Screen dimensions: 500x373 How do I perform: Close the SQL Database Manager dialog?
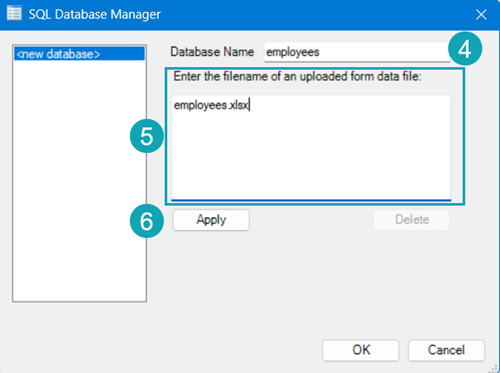[481, 15]
